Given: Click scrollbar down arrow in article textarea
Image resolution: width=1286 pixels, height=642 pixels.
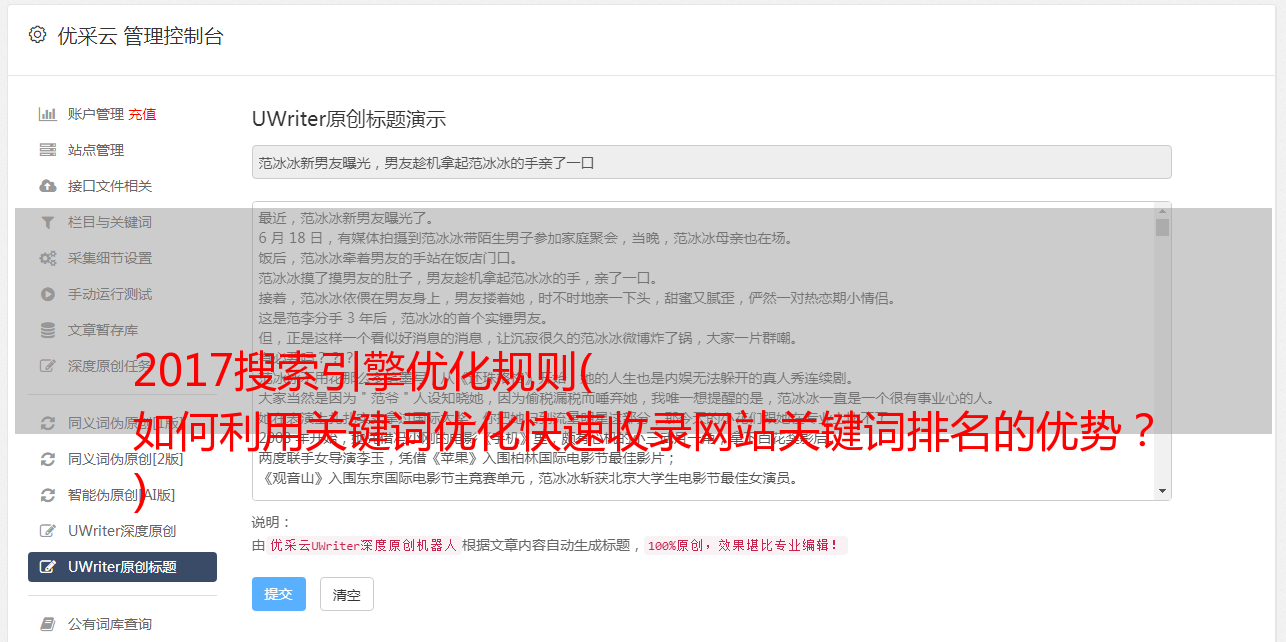Looking at the screenshot, I should click(1162, 491).
